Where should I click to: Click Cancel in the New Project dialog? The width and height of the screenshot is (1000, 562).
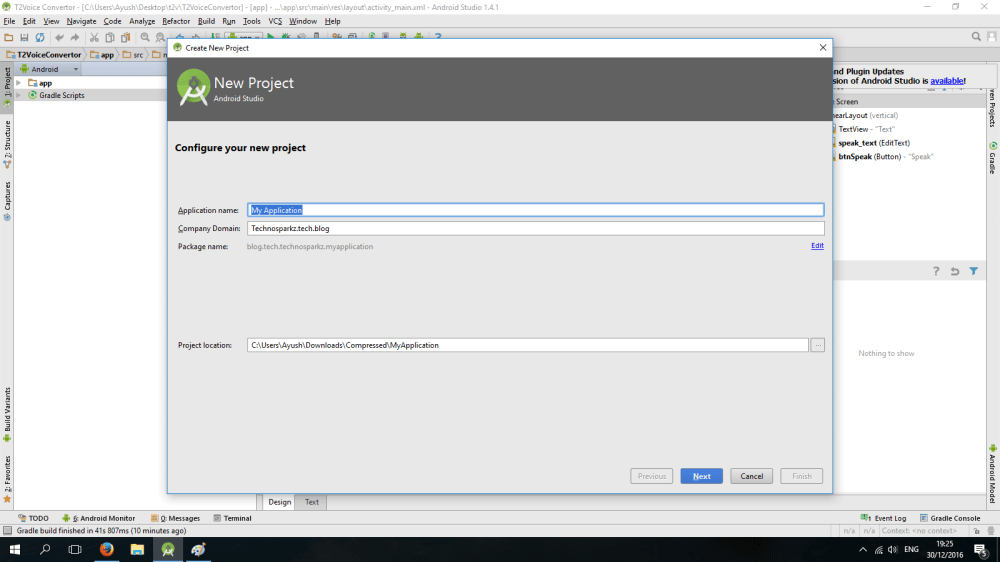751,476
